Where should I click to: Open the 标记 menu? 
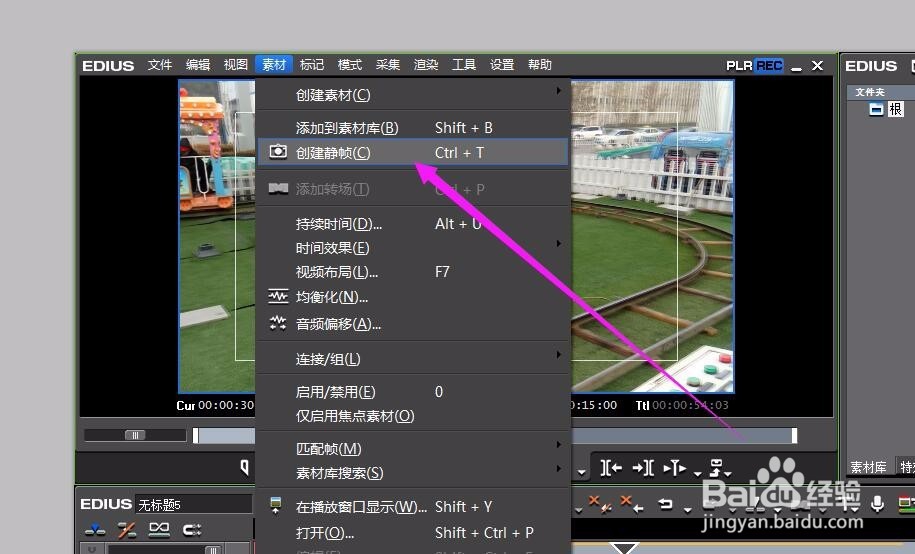click(x=312, y=65)
